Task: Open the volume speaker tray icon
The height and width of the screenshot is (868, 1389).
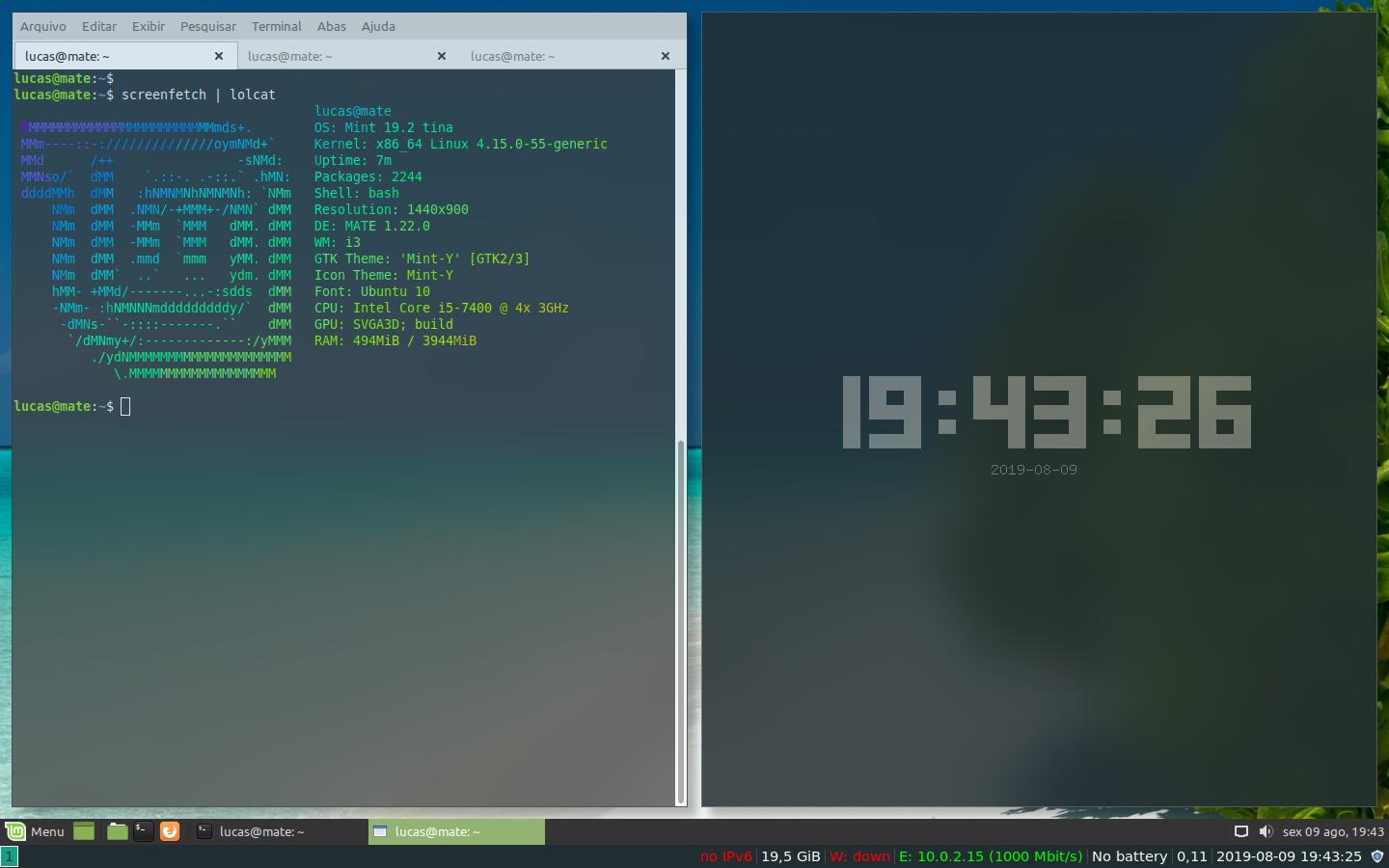Action: 1266,831
